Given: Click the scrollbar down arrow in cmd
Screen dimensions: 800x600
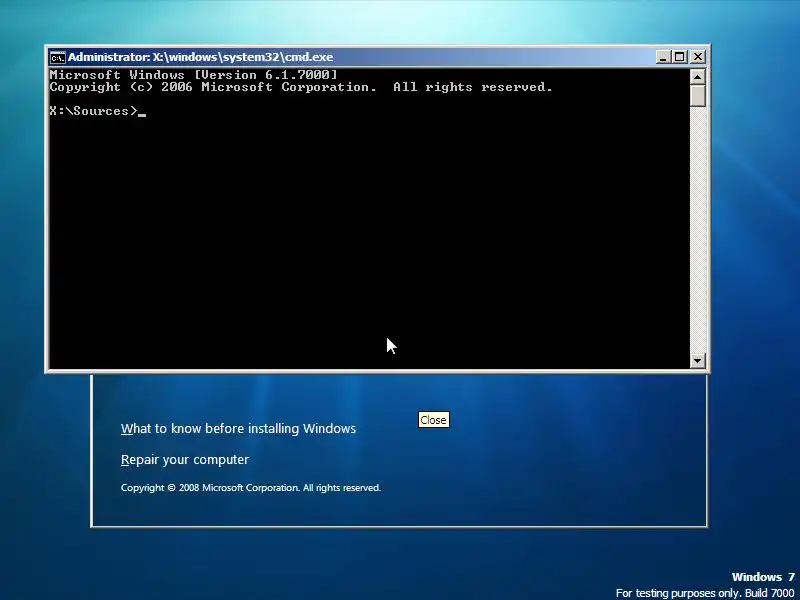Looking at the screenshot, I should [697, 360].
